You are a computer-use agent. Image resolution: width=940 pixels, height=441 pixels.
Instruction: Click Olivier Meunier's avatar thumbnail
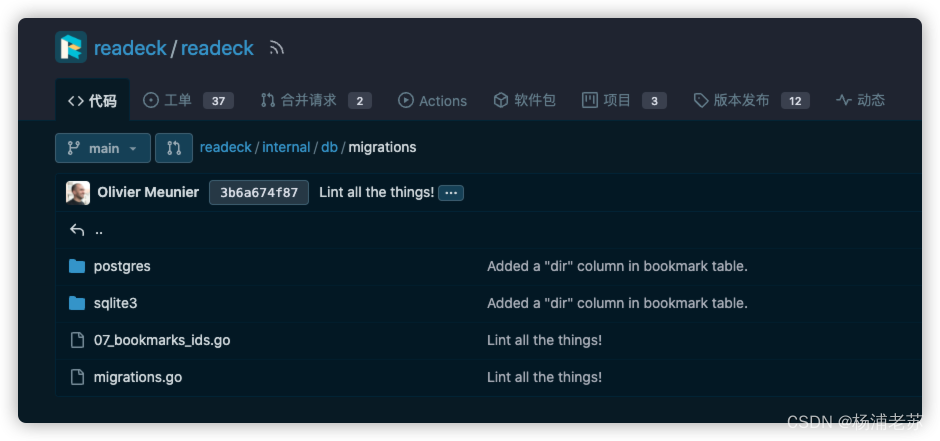click(x=78, y=193)
